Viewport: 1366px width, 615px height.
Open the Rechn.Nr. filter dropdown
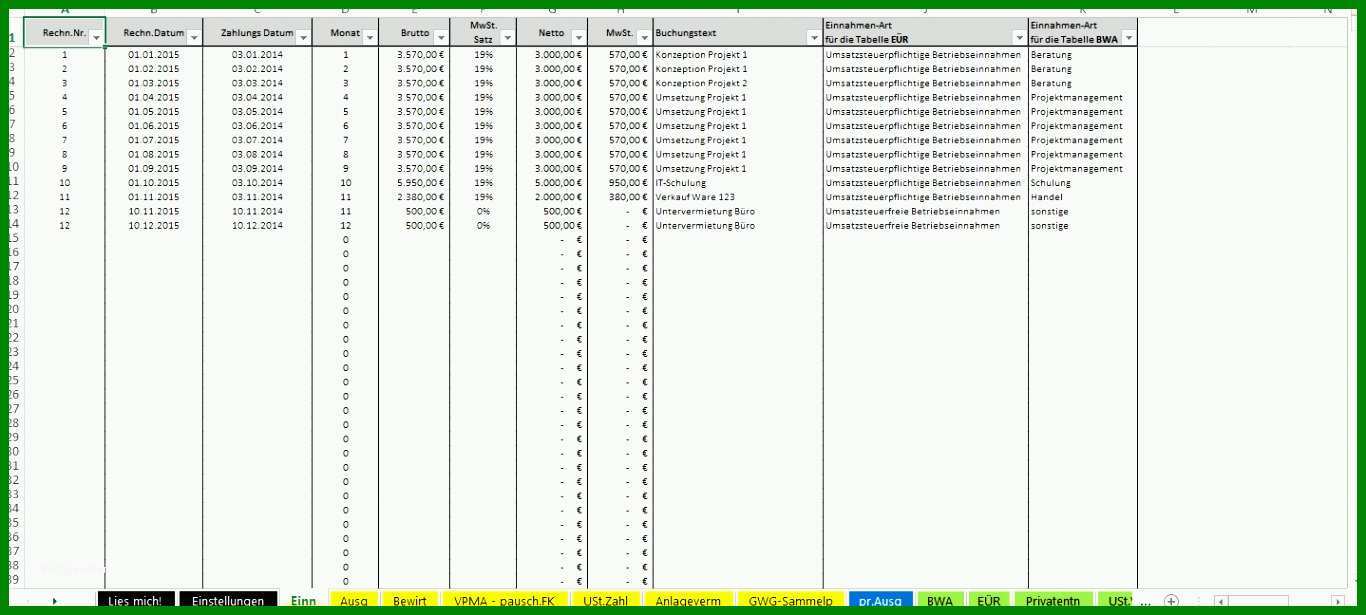[96, 38]
